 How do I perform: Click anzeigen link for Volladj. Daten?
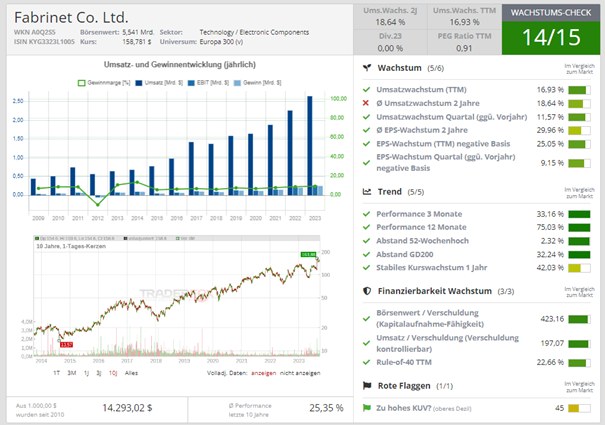[x=264, y=373]
